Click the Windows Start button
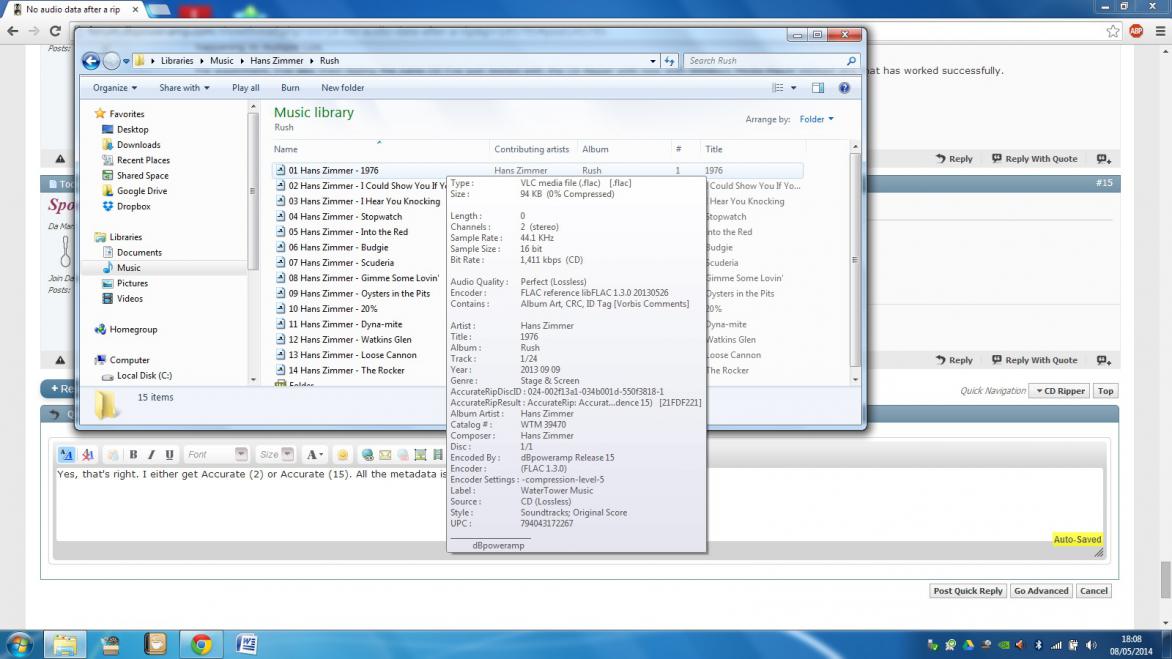The width and height of the screenshot is (1172, 659). (19, 644)
